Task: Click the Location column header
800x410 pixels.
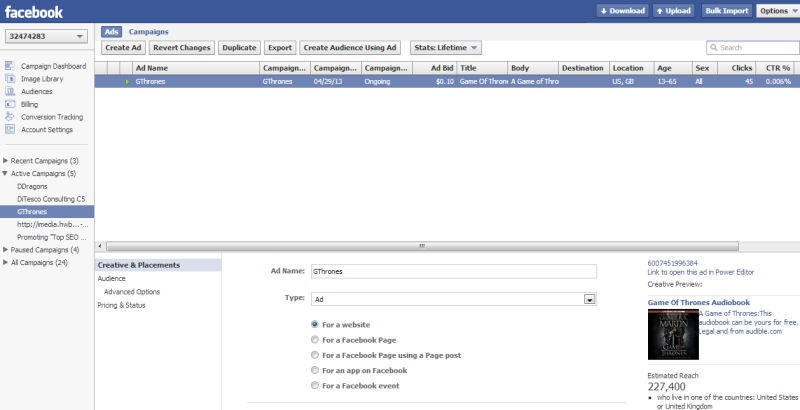Action: 632,68
